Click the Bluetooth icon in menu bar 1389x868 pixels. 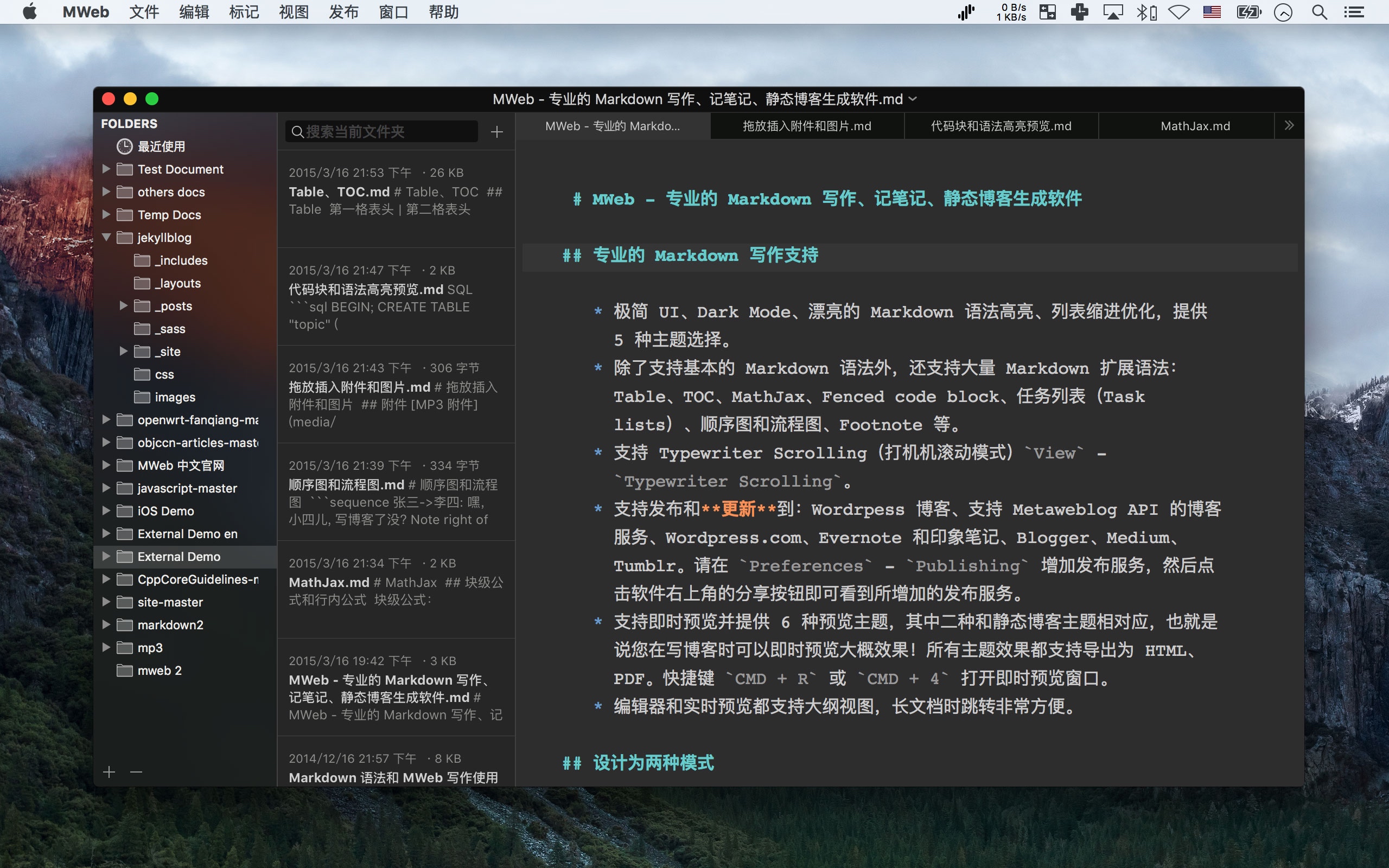(x=1145, y=12)
